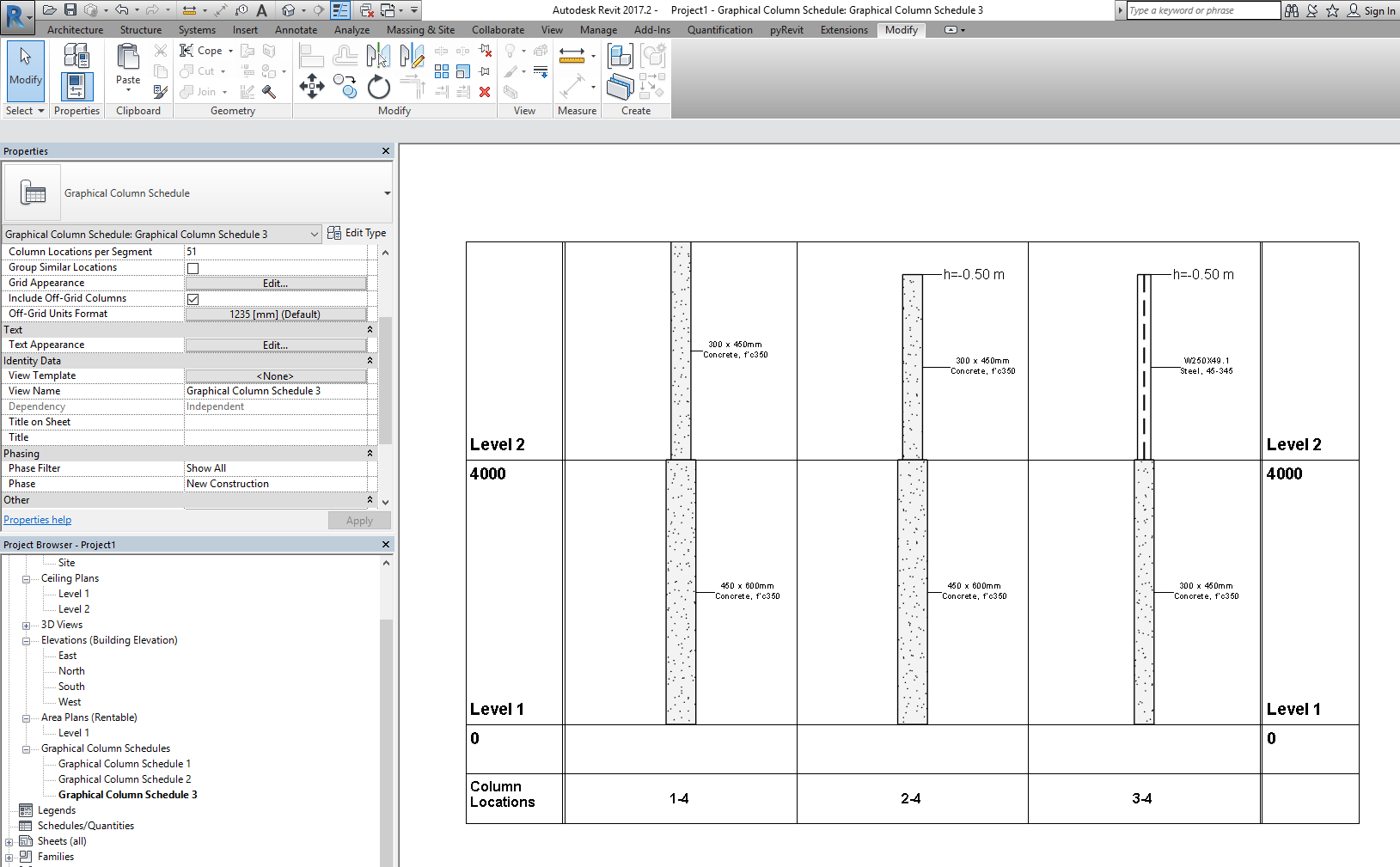Click the Grid Appearance Edit button
Screen dimensions: 1400x867
coord(276,284)
